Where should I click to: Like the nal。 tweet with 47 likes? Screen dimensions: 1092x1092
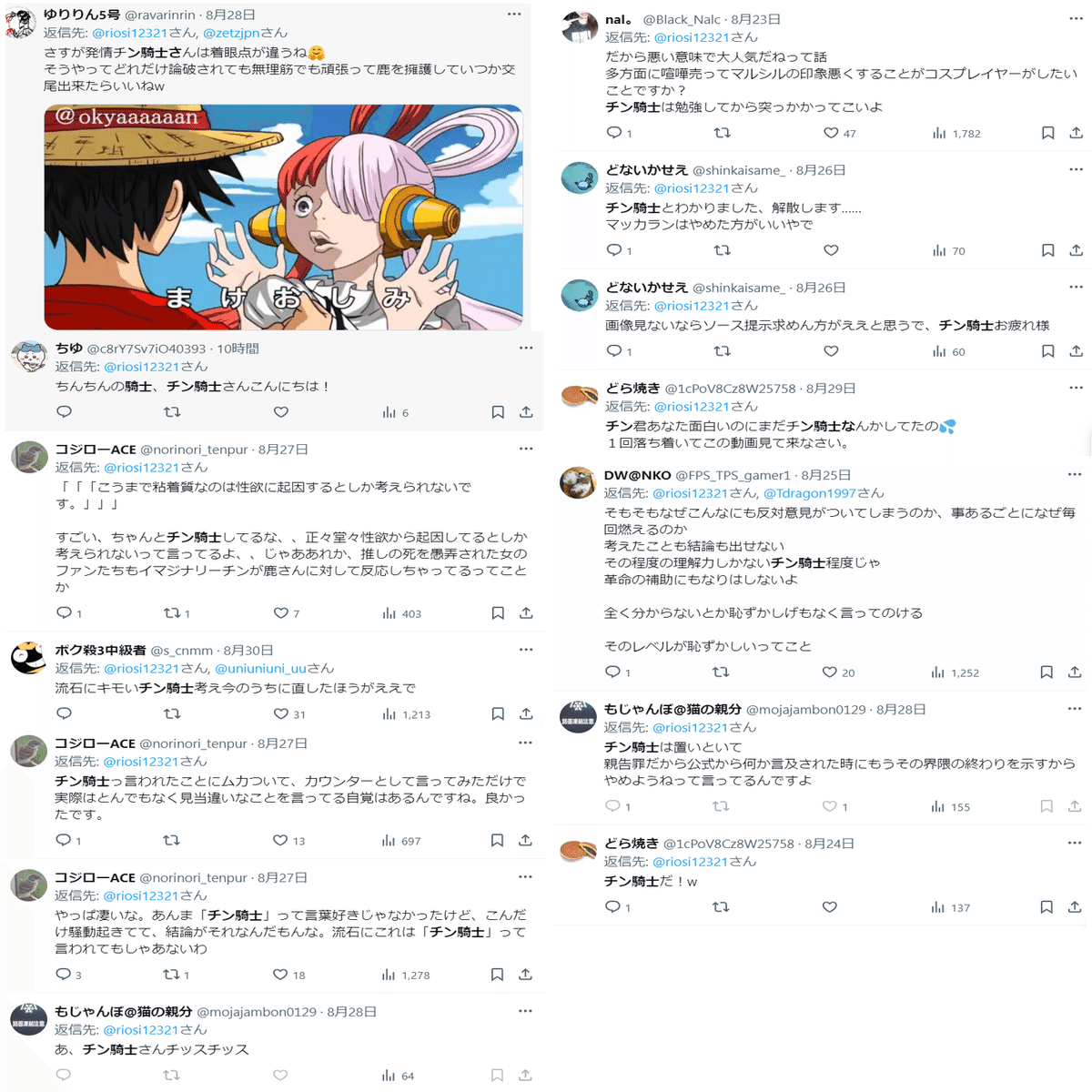coord(831,133)
